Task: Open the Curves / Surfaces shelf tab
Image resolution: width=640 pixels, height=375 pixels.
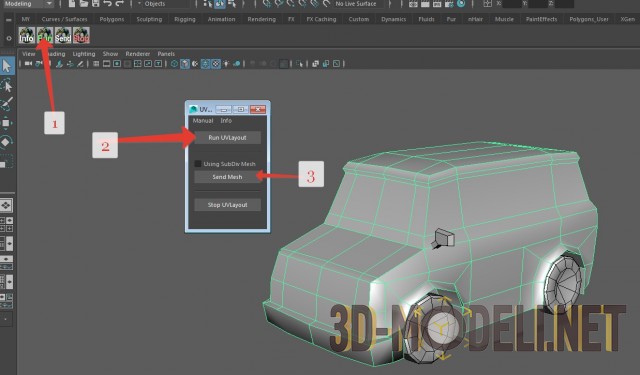Action: pos(64,19)
